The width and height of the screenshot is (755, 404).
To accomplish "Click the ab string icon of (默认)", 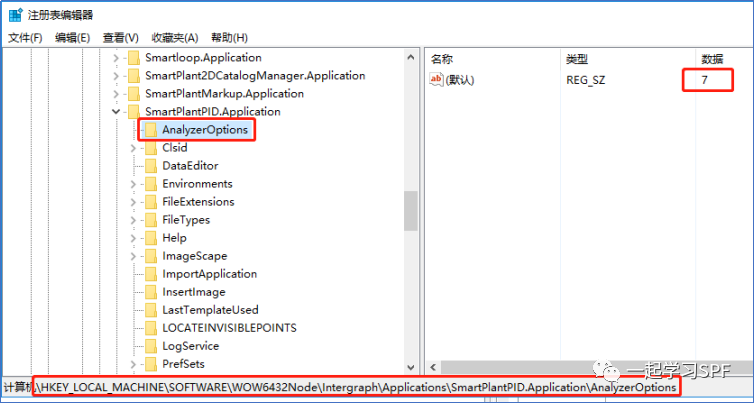I will coord(436,79).
